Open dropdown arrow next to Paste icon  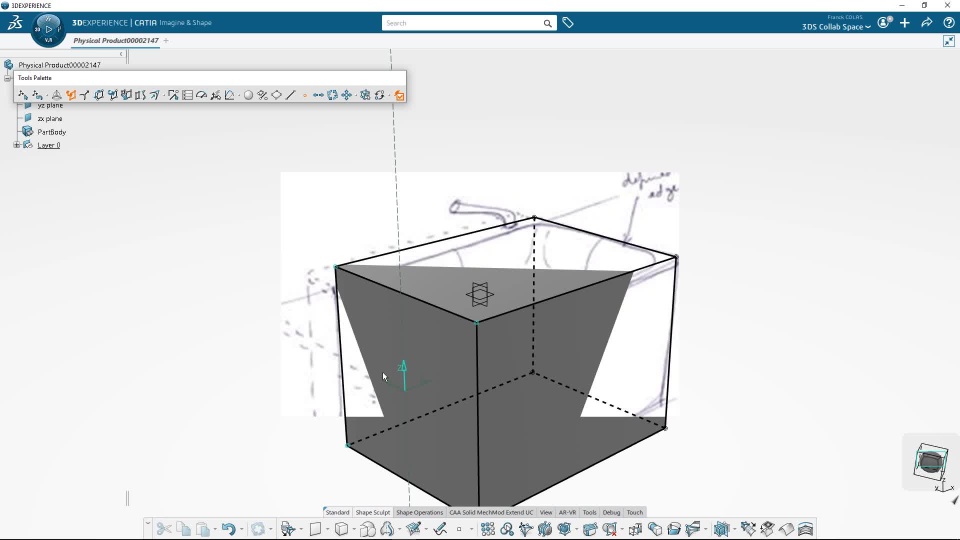tap(215, 529)
